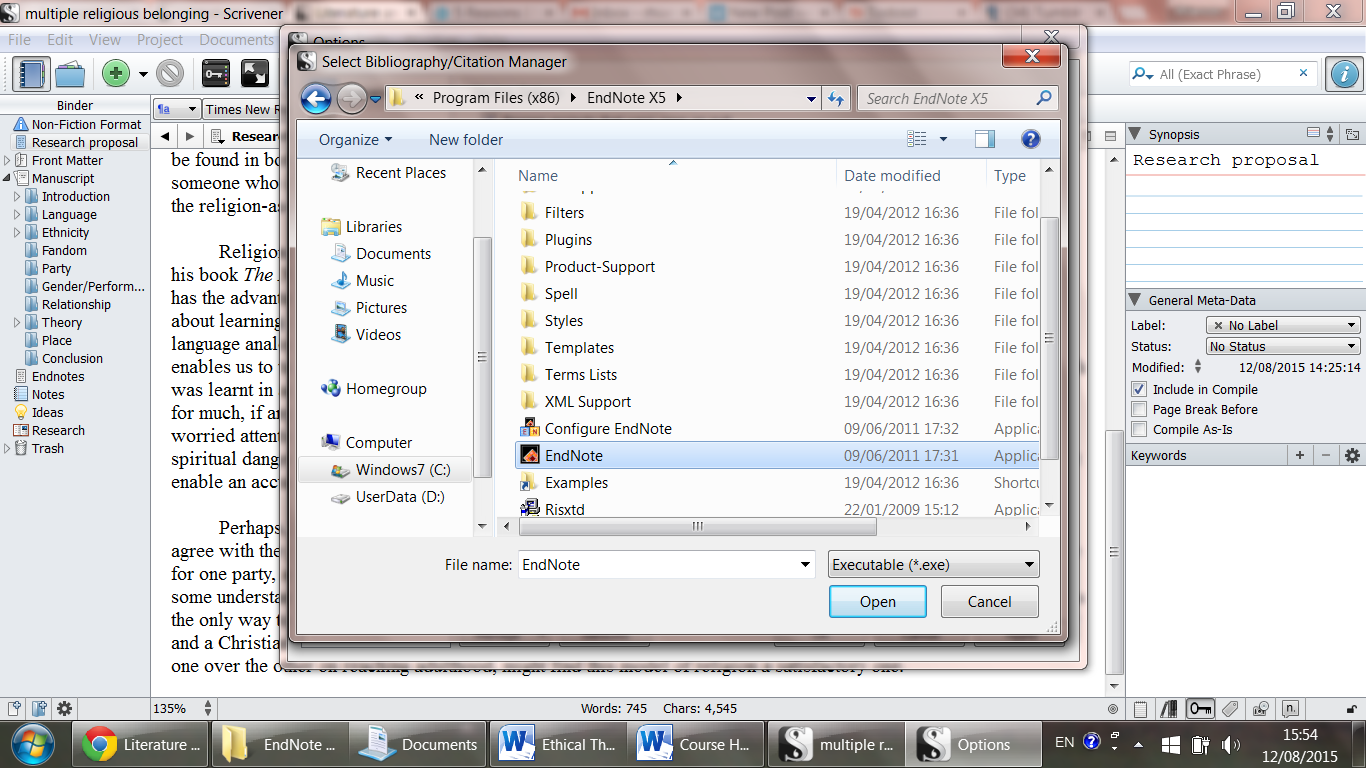Viewport: 1366px width, 768px height.
Task: Toggle the preview pane icon in file dialog
Action: click(x=985, y=139)
